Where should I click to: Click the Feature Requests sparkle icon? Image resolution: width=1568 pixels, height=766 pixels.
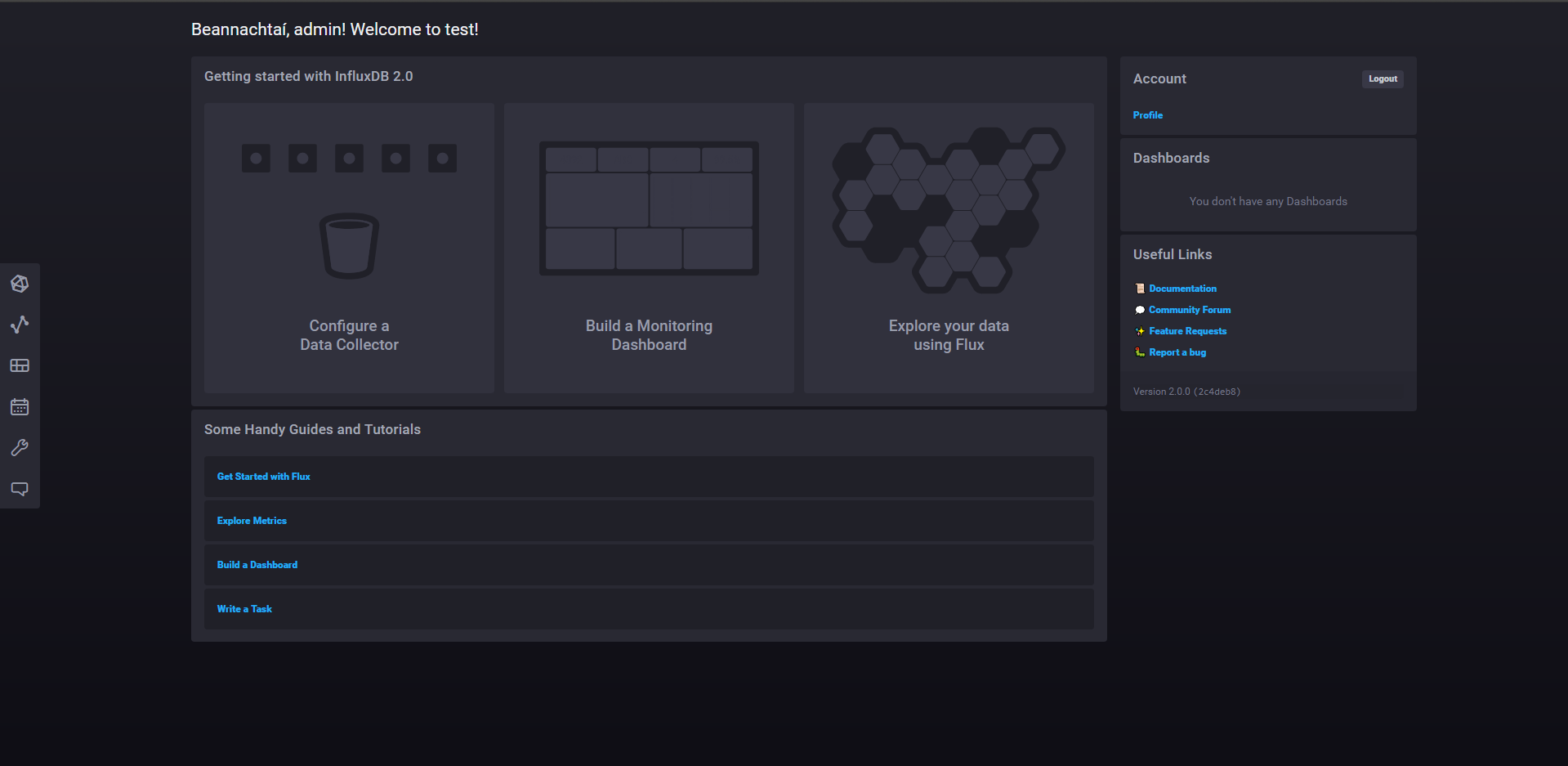click(x=1140, y=331)
